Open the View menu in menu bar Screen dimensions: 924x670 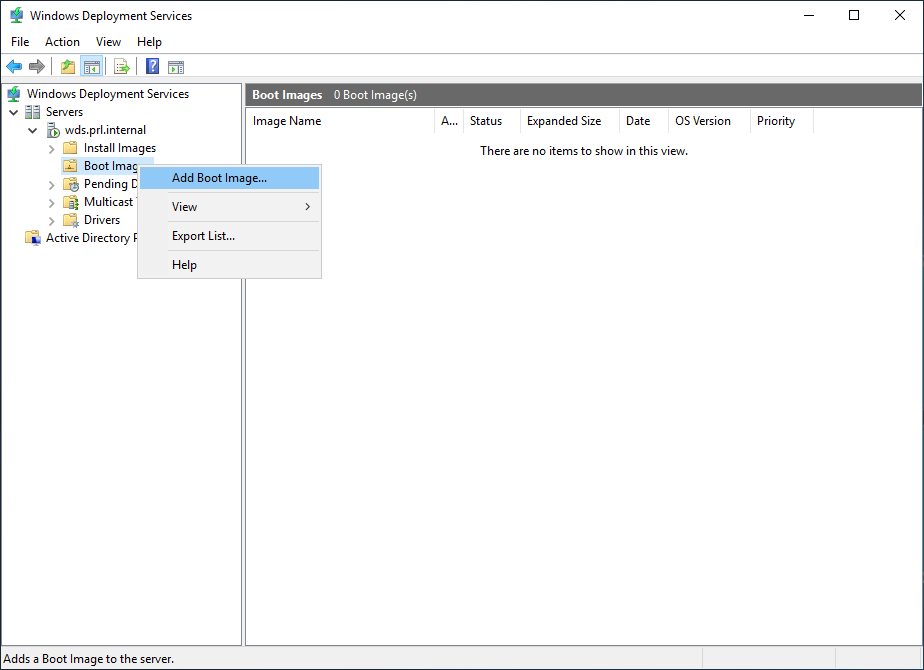108,42
